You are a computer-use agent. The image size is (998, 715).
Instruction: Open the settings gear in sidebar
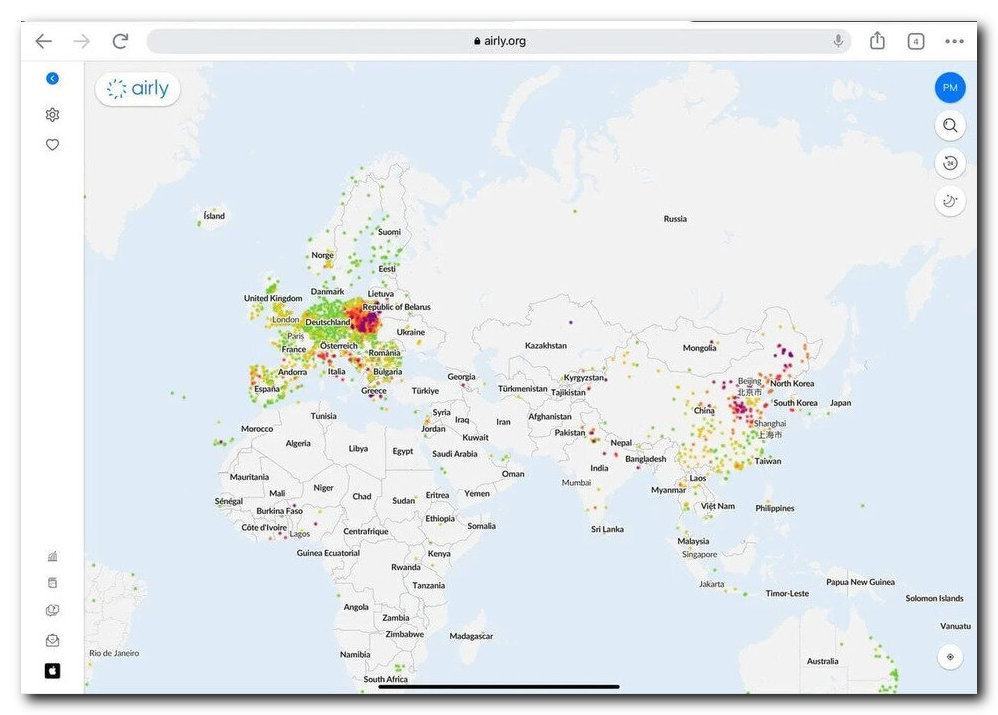point(52,115)
